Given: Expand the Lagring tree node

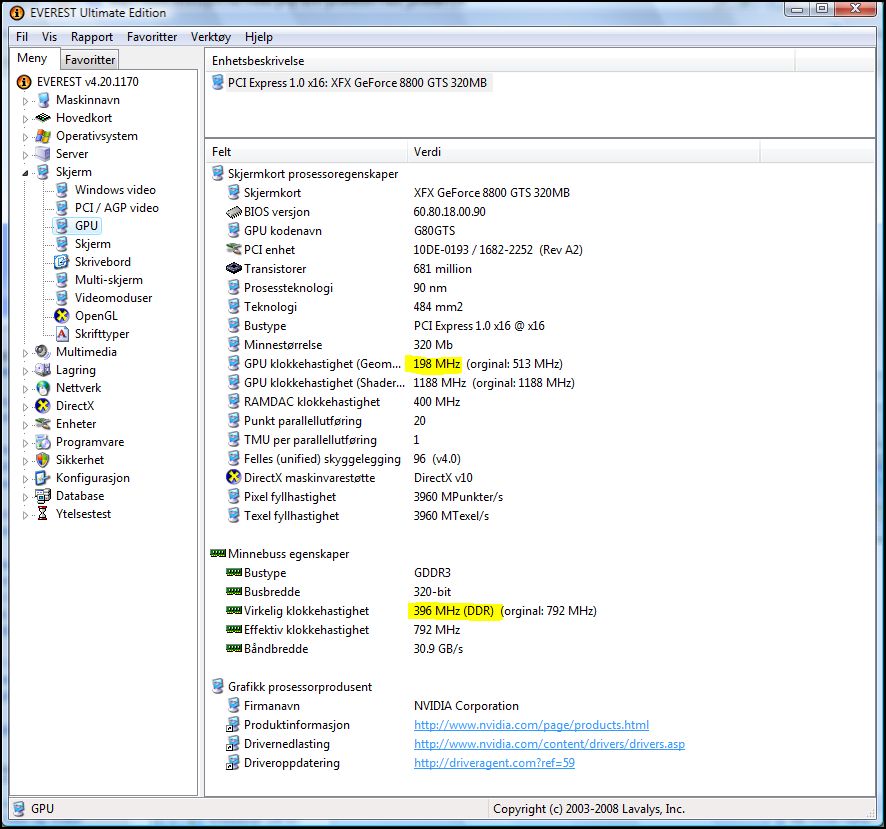Looking at the screenshot, I should [x=25, y=371].
